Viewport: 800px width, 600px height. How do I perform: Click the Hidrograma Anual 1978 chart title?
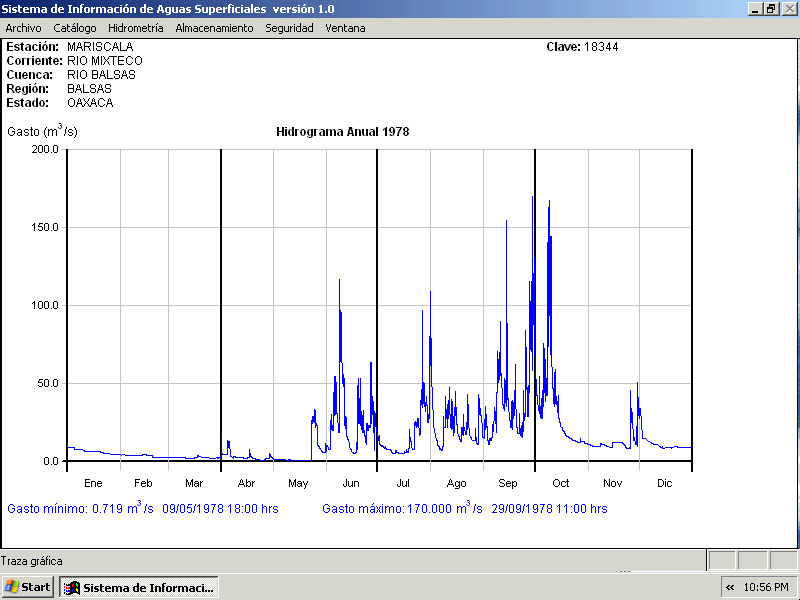click(x=342, y=132)
